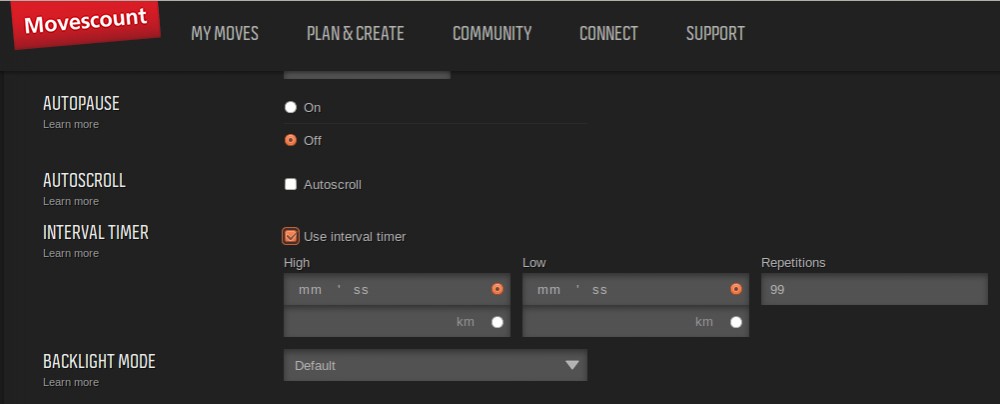Open Learn more under Autopause
Screen dimensions: 1000x404
pos(70,124)
